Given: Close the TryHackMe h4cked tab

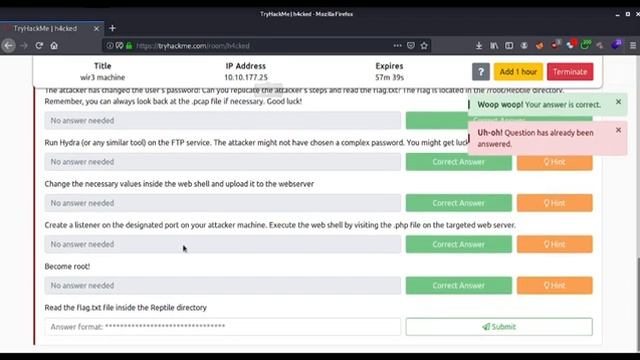Looking at the screenshot, I should pos(96,29).
